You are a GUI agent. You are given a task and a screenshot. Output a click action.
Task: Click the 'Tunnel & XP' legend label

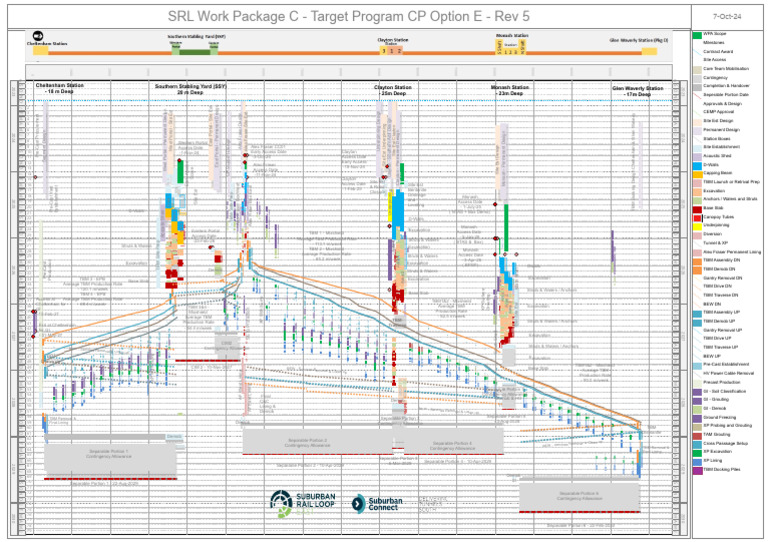pyautogui.click(x=715, y=243)
